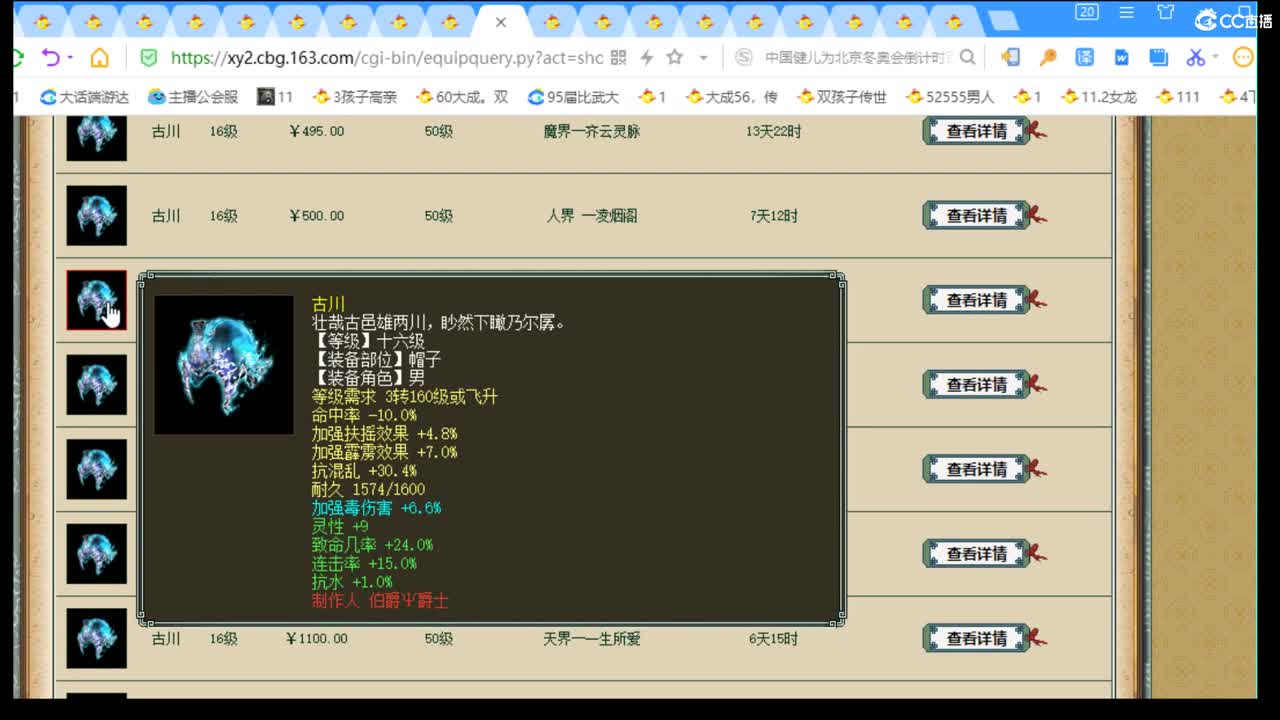The height and width of the screenshot is (720, 1280).
Task: Click the helmet thumbnail in ¥495.00 row
Action: pos(96,137)
